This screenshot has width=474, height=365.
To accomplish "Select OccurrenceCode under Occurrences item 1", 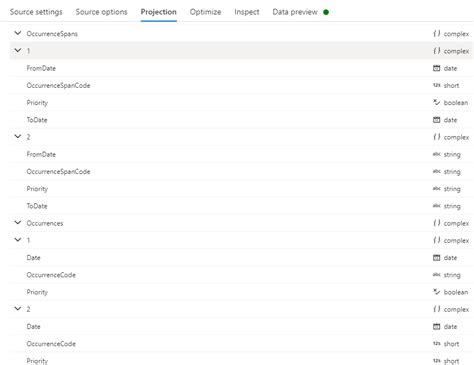I will pos(51,275).
